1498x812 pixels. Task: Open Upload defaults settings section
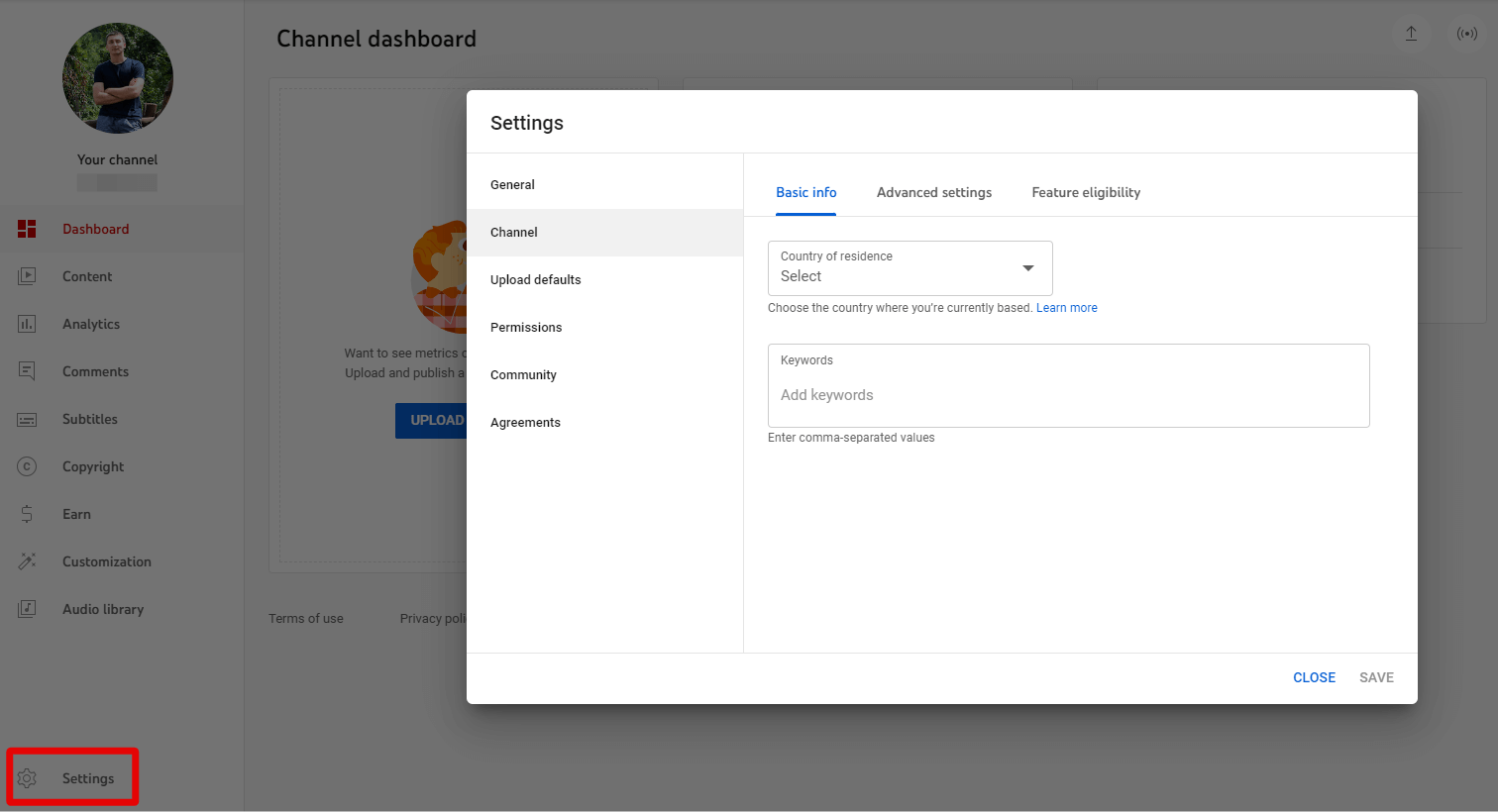604,280
